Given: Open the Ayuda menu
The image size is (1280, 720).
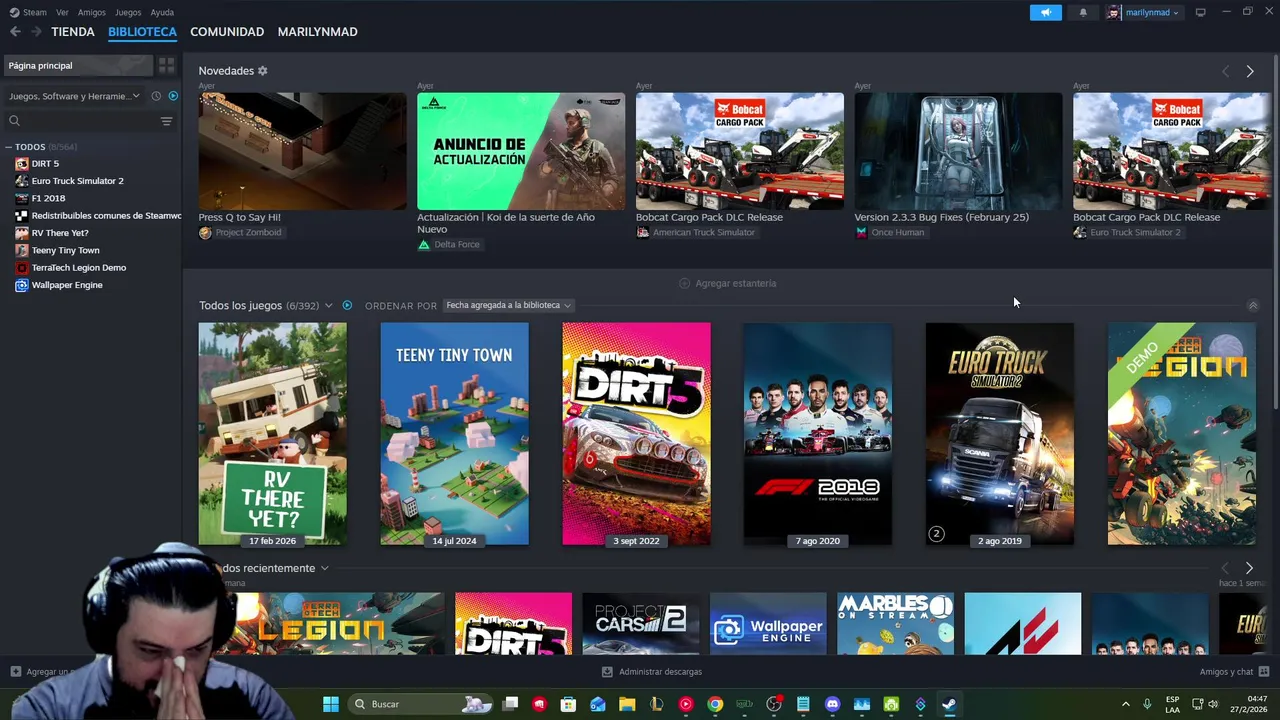Looking at the screenshot, I should pyautogui.click(x=162, y=12).
